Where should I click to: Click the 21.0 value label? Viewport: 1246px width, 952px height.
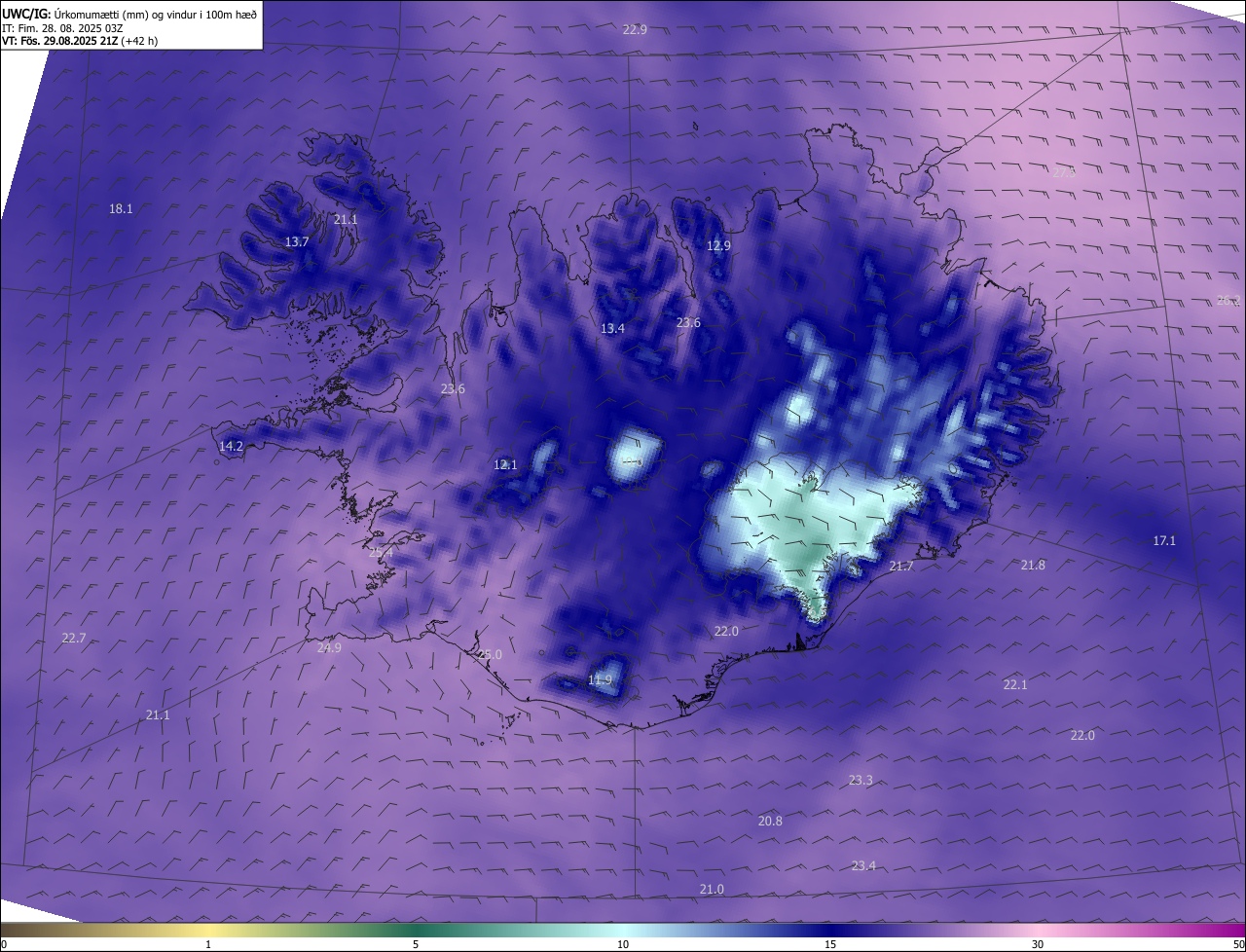pyautogui.click(x=712, y=889)
